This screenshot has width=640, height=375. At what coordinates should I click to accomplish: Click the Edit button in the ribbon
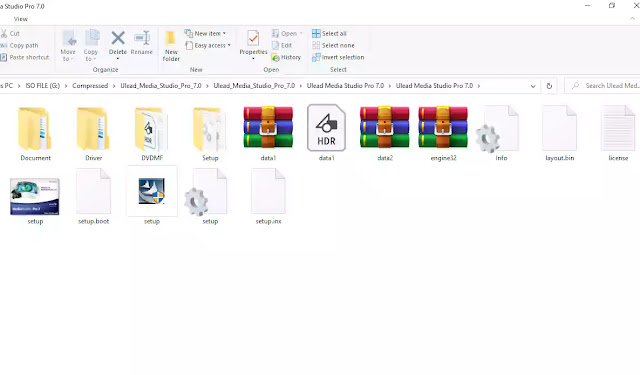coord(282,45)
